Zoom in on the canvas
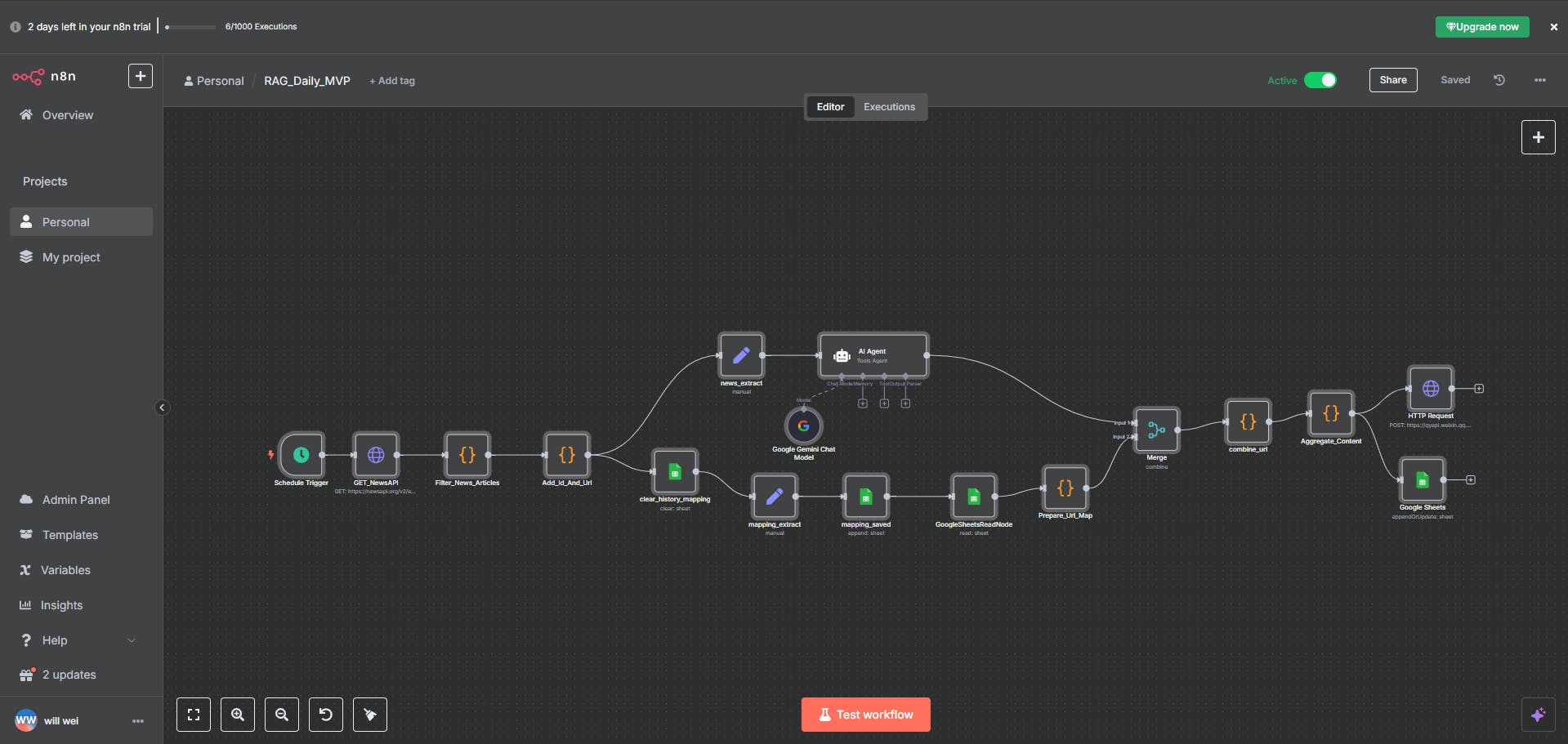1568x744 pixels. (238, 715)
